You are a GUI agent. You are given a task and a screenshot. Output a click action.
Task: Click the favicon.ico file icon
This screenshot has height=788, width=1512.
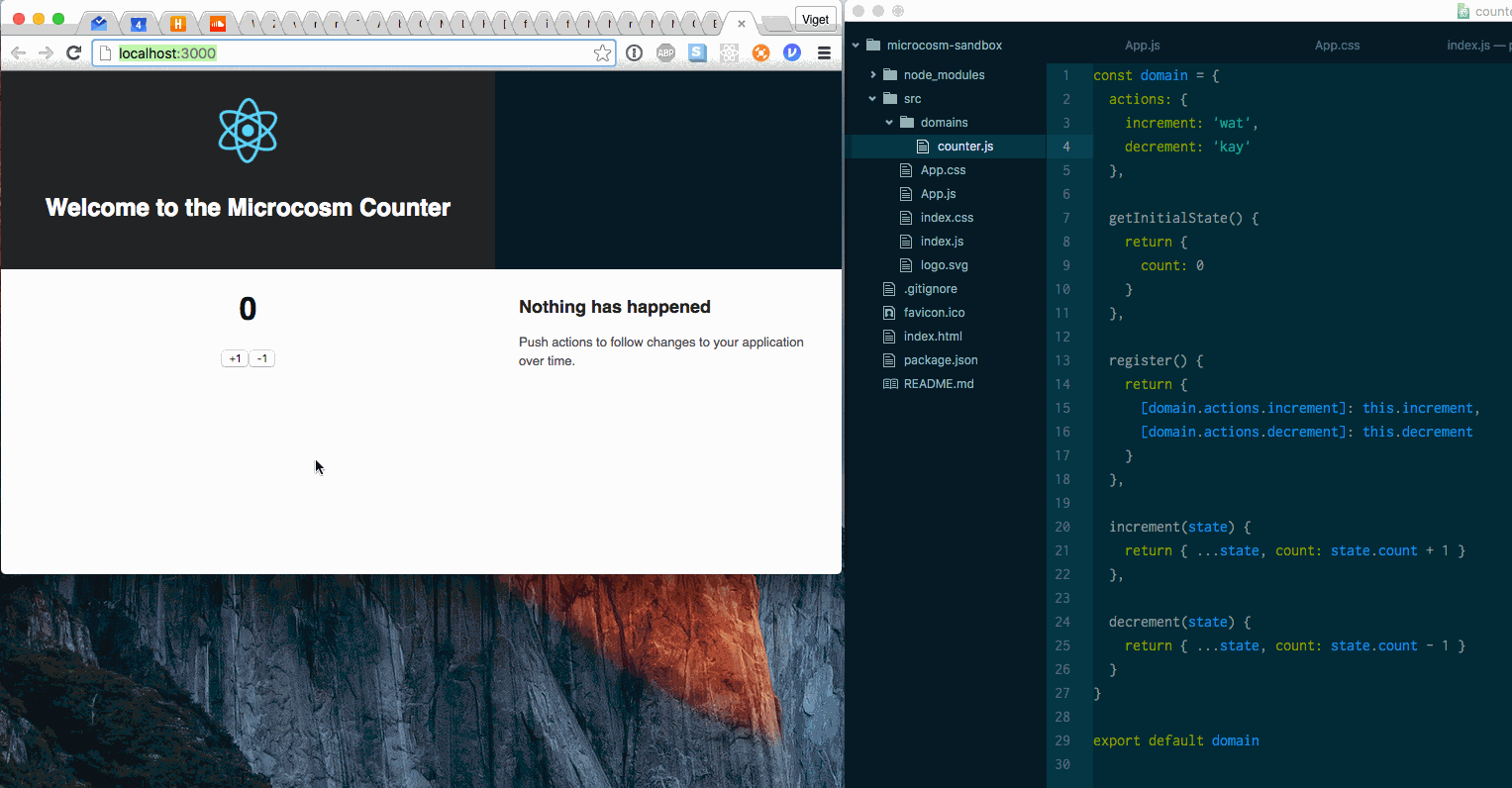[889, 313]
